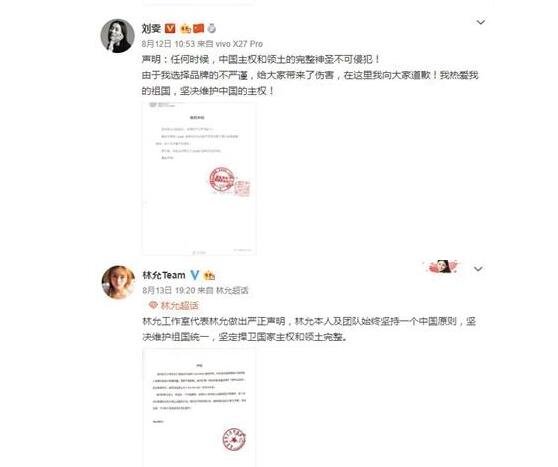Open the 刘雯 username link
The width and height of the screenshot is (558, 467).
[152, 28]
